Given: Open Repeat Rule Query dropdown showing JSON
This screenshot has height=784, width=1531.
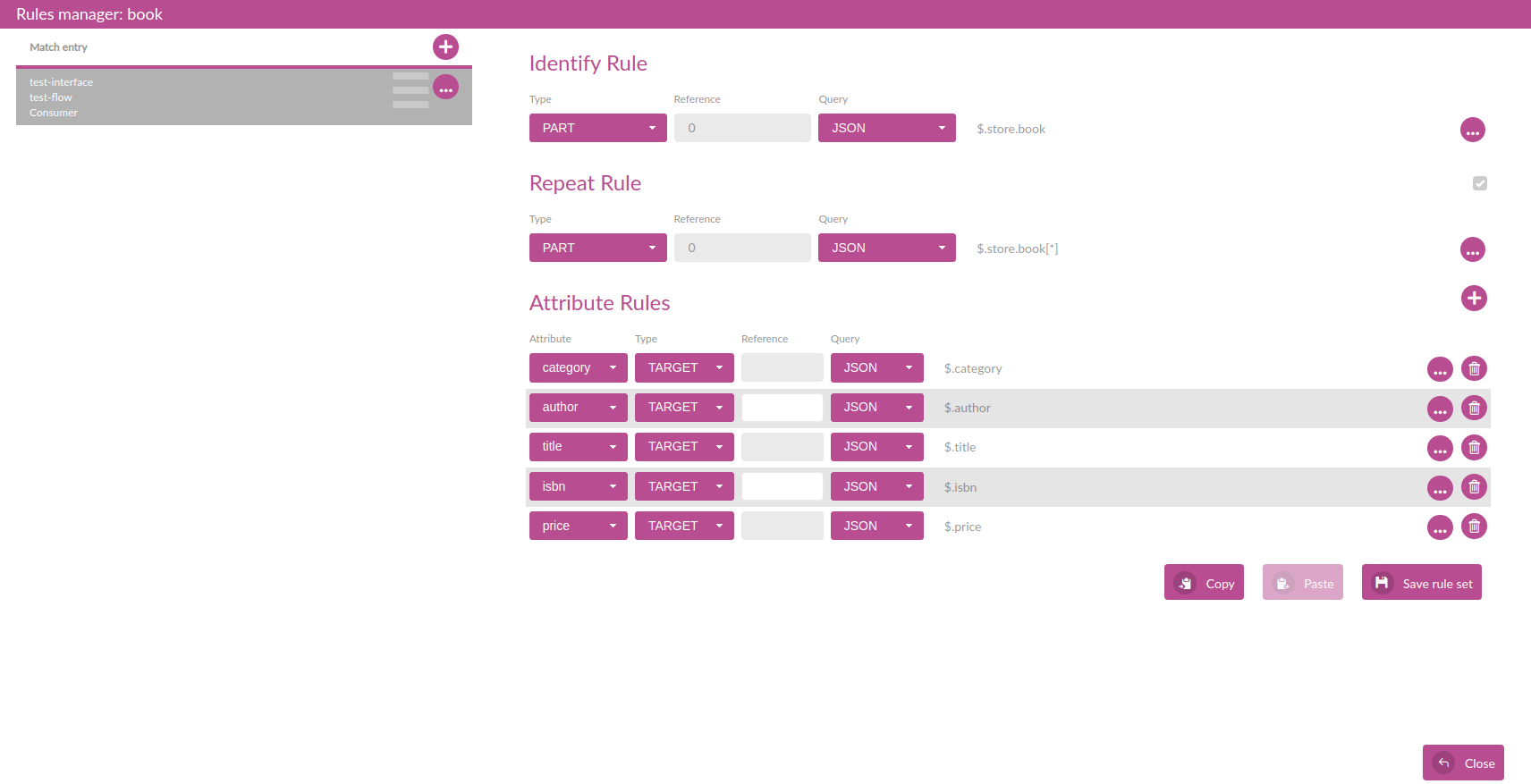Looking at the screenshot, I should coord(887,248).
